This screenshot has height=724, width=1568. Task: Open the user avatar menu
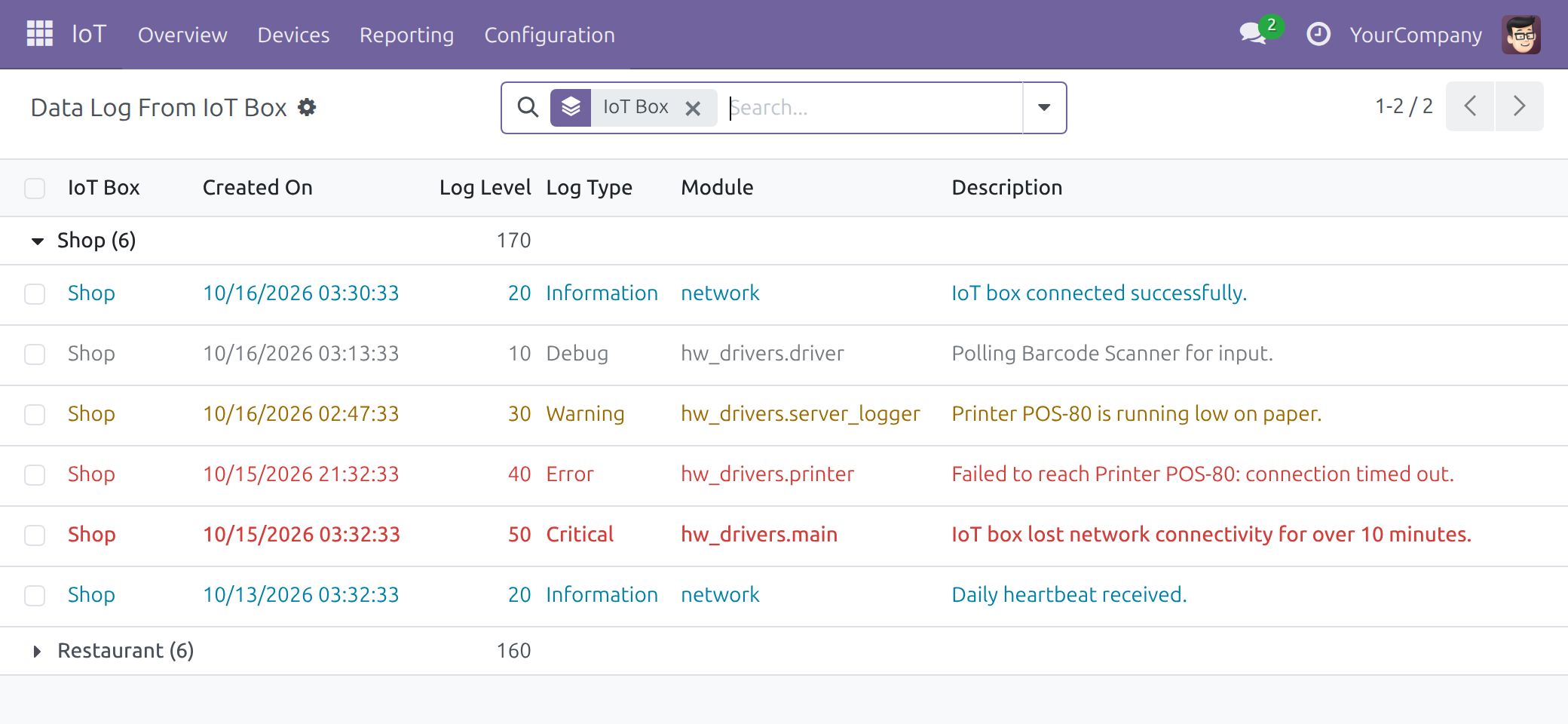1521,34
